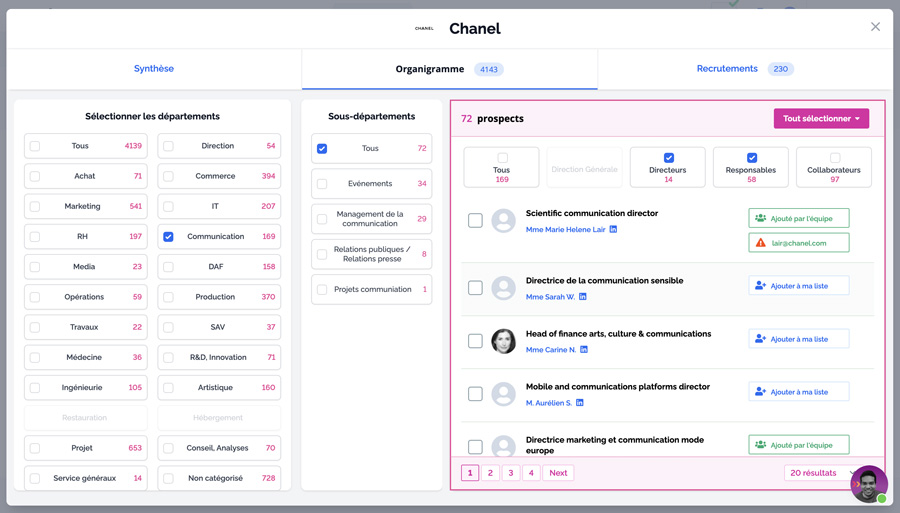Click the Chanel logo in the header
Image resolution: width=900 pixels, height=513 pixels.
tap(424, 28)
